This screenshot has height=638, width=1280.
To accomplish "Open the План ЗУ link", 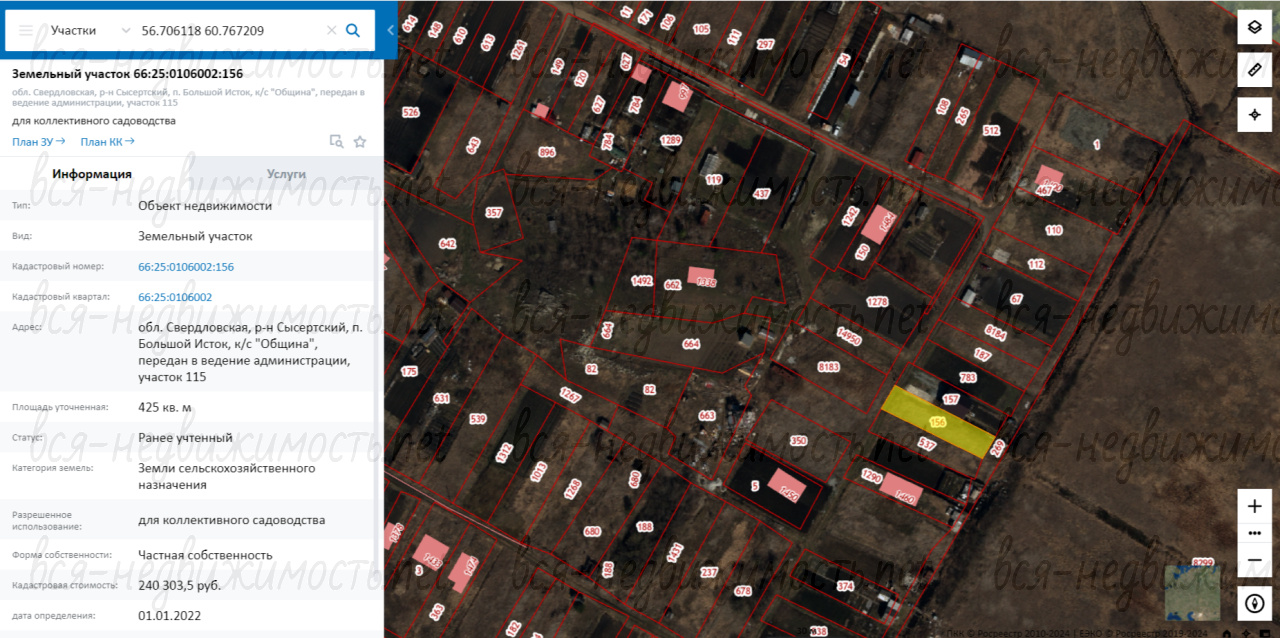I will click(38, 142).
